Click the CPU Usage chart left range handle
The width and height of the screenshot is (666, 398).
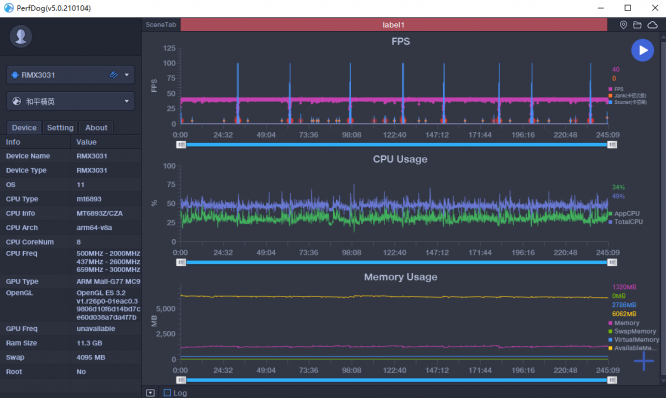pyautogui.click(x=181, y=263)
